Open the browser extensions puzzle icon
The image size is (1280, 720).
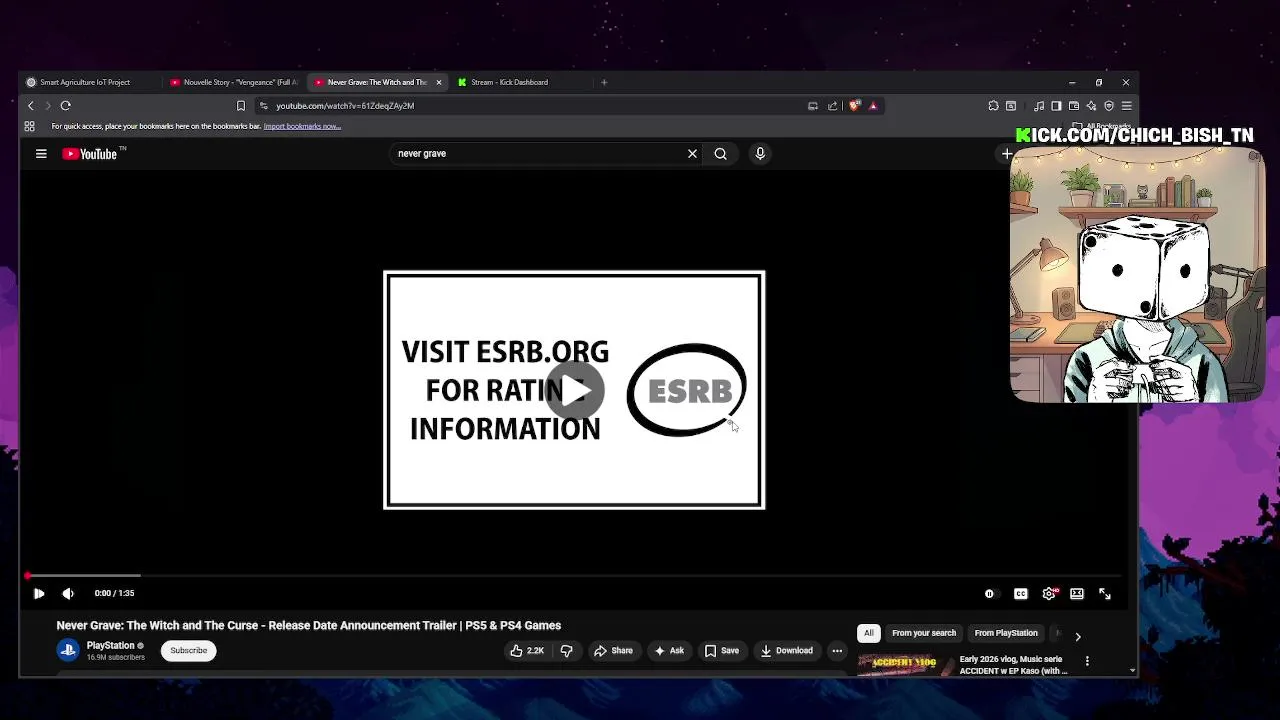[993, 106]
